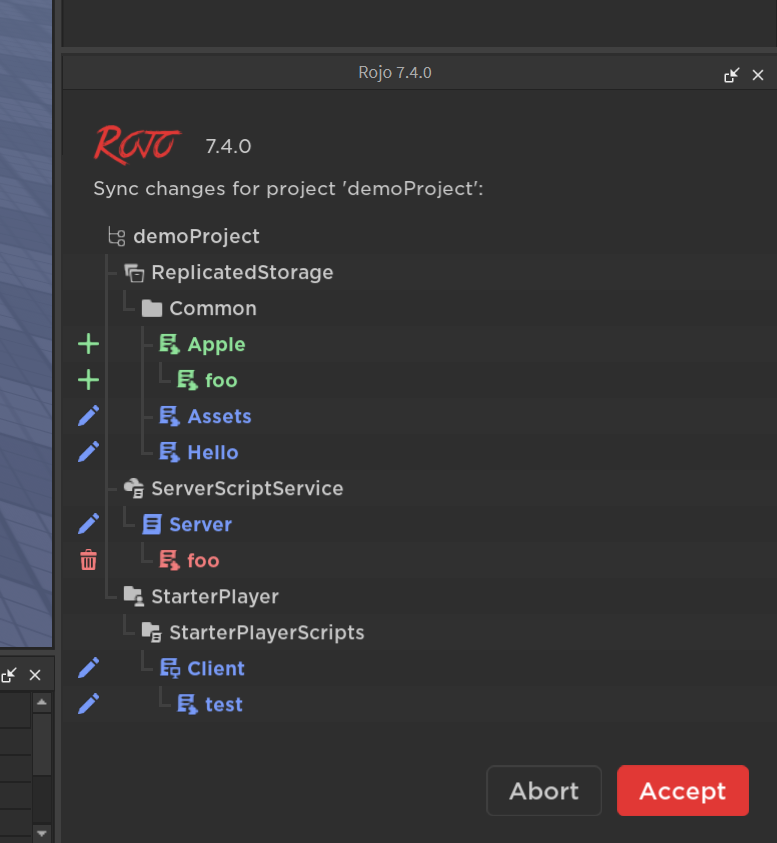
Task: Click the edit pencil beside test
Action: [88, 704]
